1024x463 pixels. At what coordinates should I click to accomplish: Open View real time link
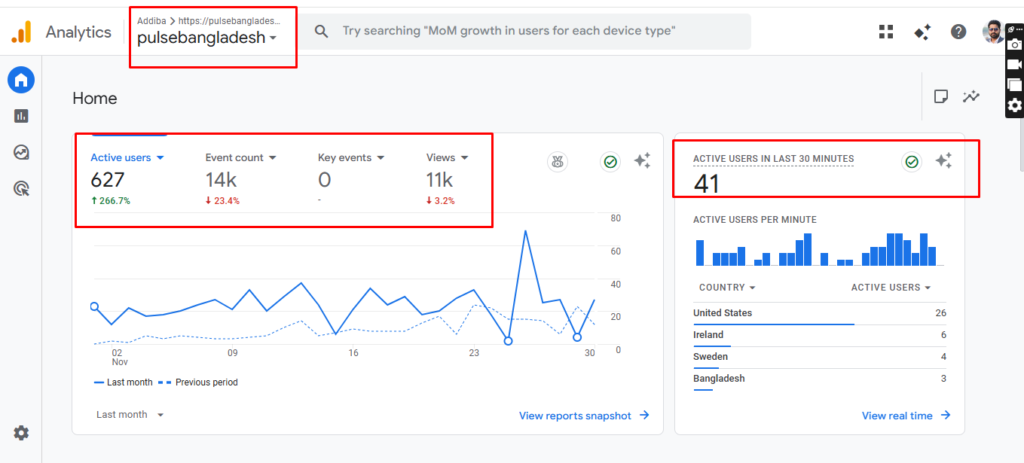[x=905, y=415]
